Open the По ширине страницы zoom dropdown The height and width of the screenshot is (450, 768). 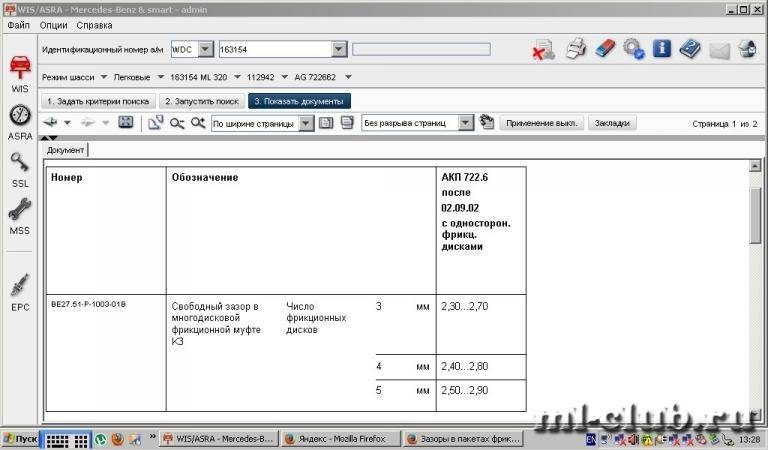point(306,123)
